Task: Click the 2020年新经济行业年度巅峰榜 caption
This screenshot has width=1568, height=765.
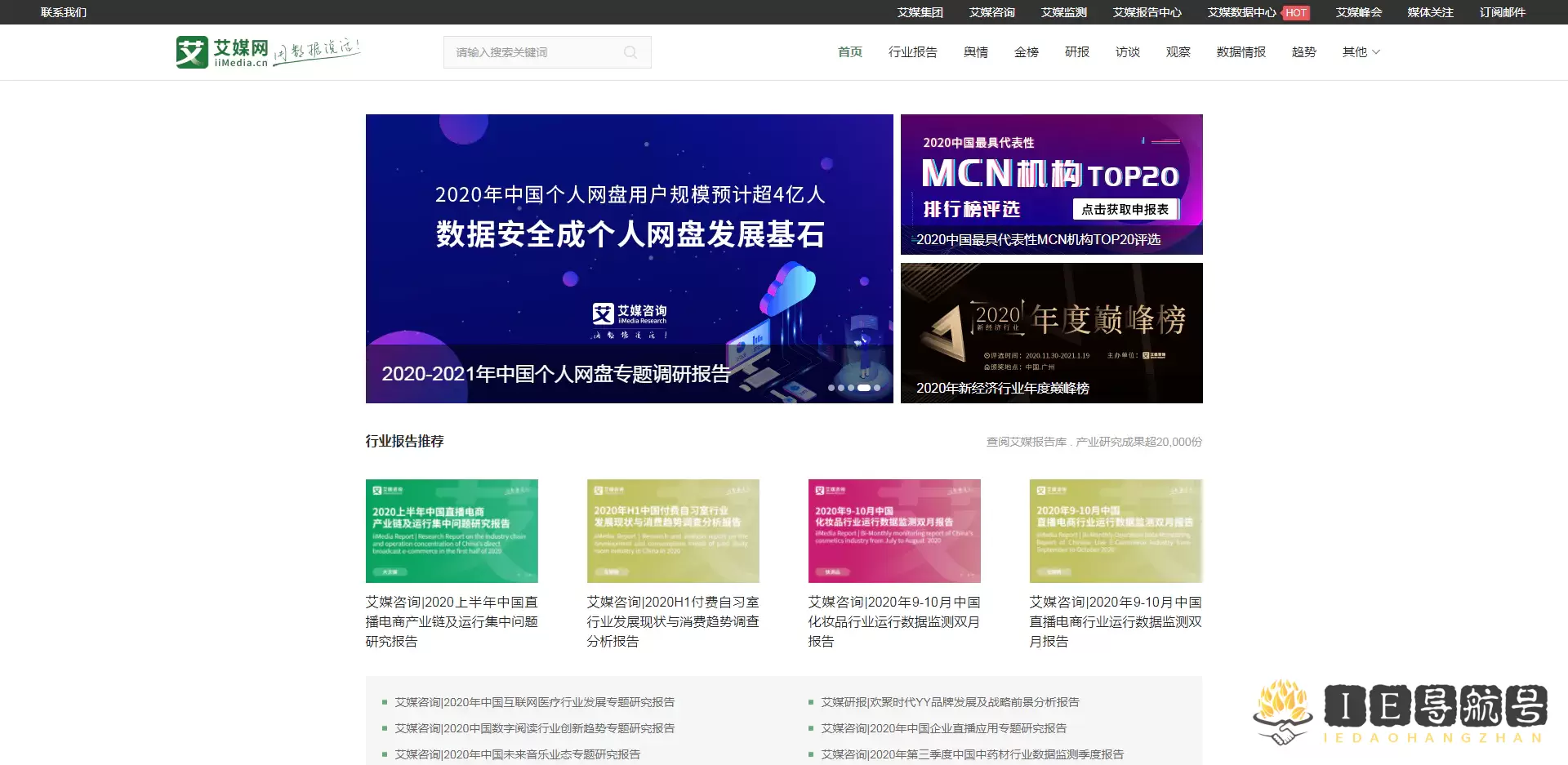Action: (1003, 389)
